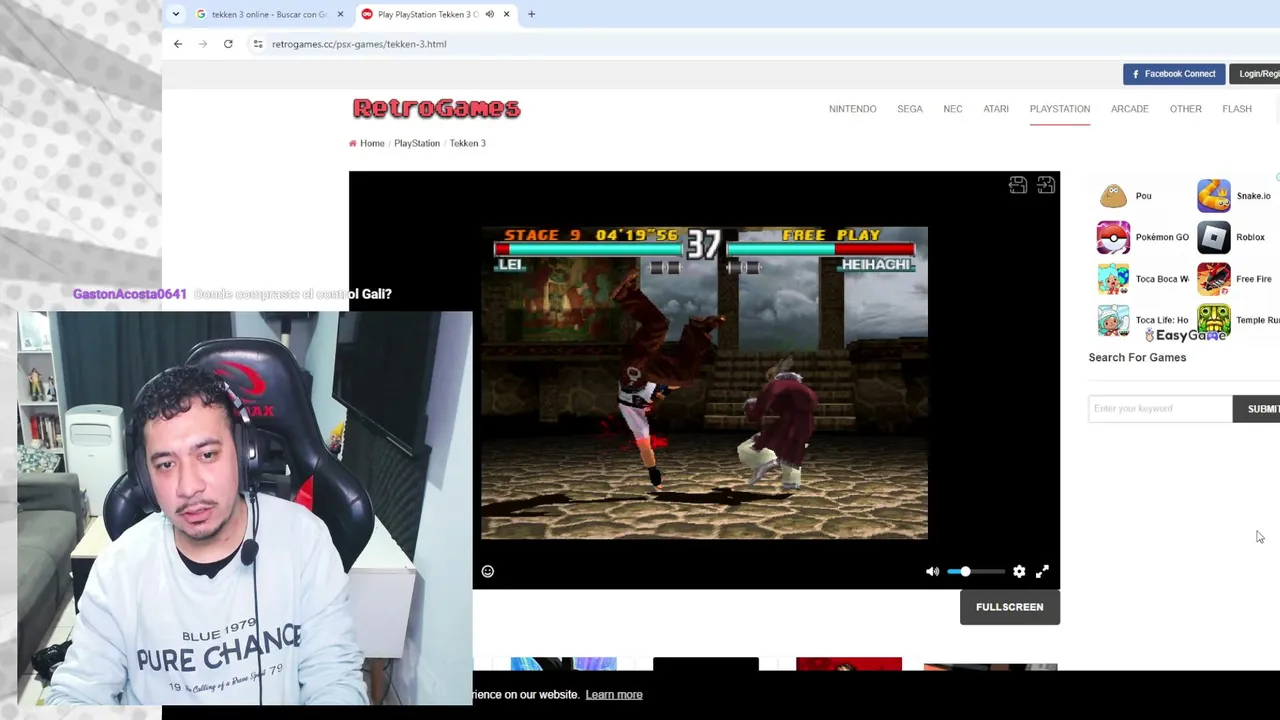The height and width of the screenshot is (720, 1280).
Task: Click the save state icon in emulator
Action: pyautogui.click(x=1018, y=185)
